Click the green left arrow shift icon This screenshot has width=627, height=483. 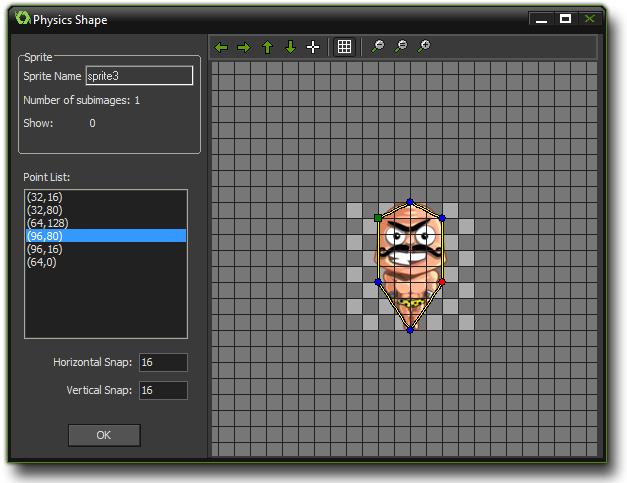(221, 47)
